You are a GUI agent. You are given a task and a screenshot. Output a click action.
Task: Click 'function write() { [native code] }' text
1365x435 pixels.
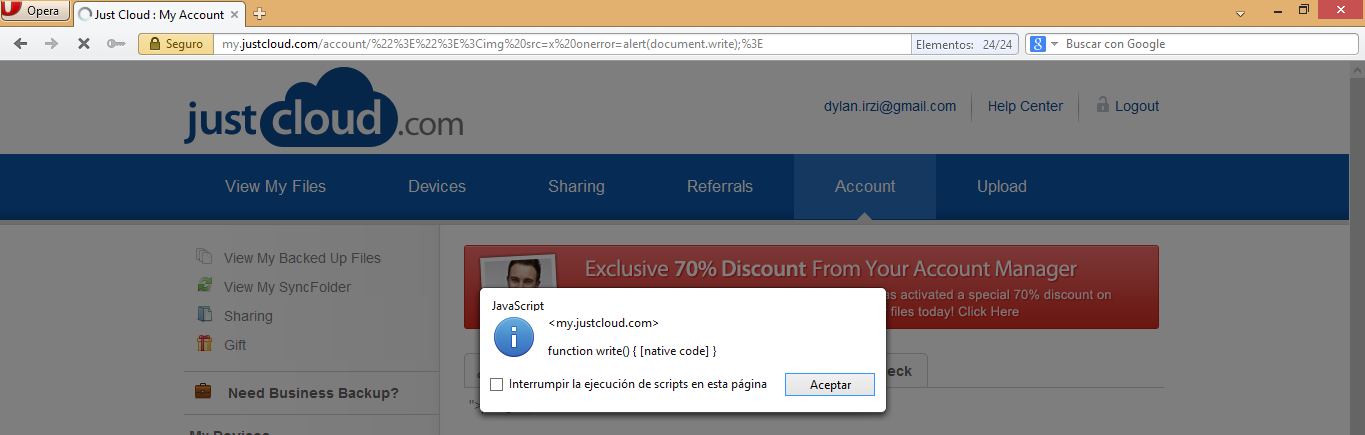tap(632, 351)
